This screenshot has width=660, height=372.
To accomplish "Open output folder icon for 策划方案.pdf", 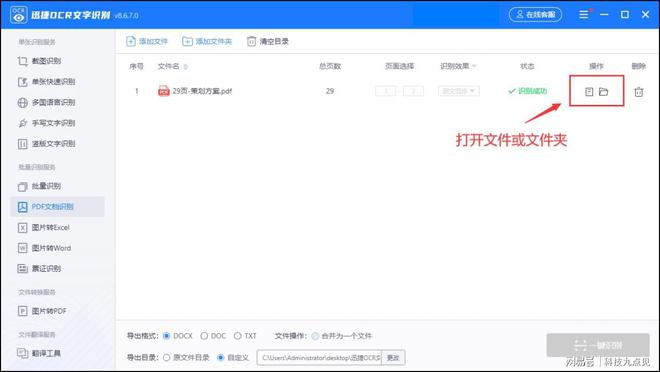I will click(x=604, y=91).
